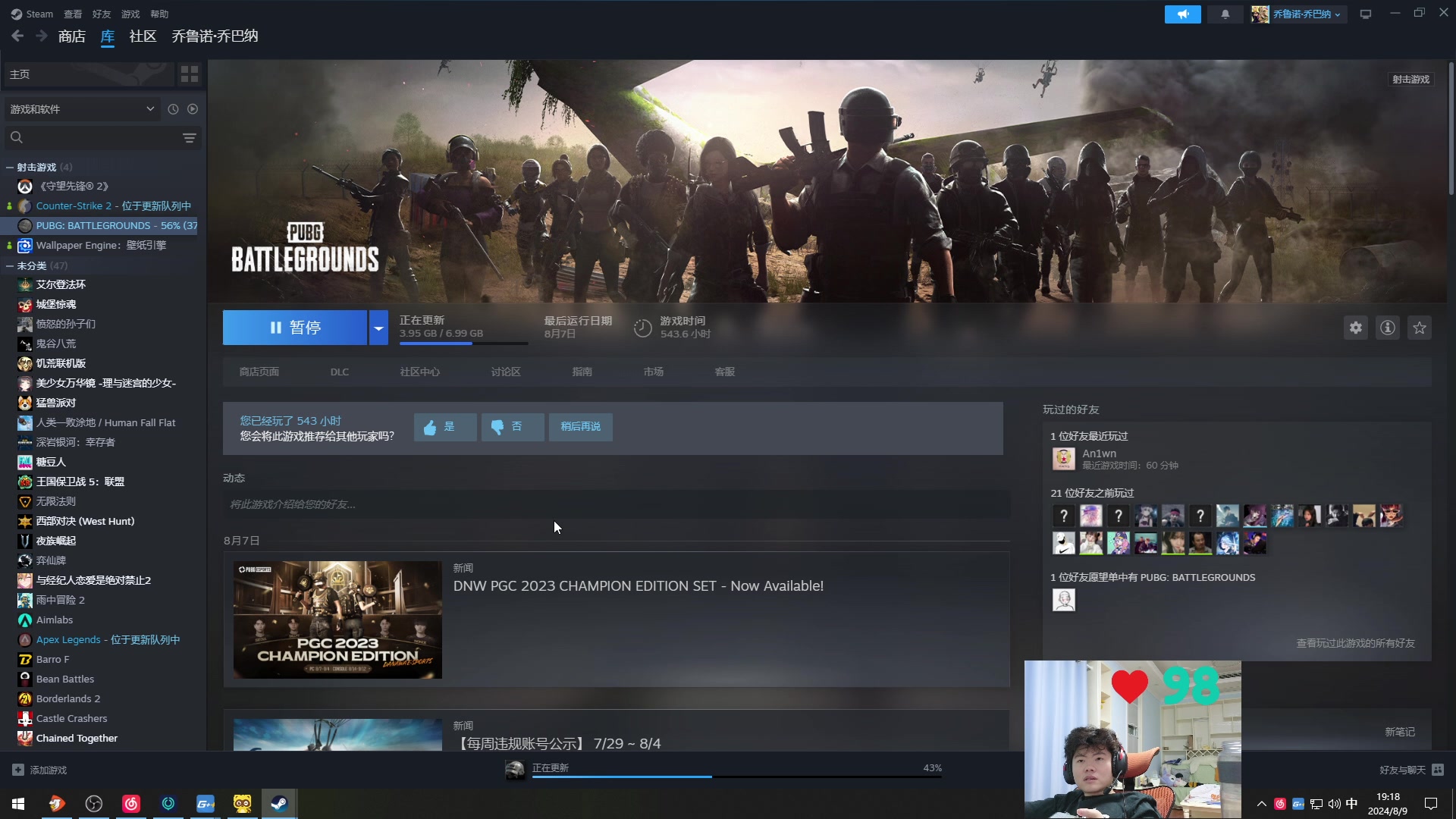Switch to Big Picture mode monitor icon
The width and height of the screenshot is (1456, 819).
1366,14
